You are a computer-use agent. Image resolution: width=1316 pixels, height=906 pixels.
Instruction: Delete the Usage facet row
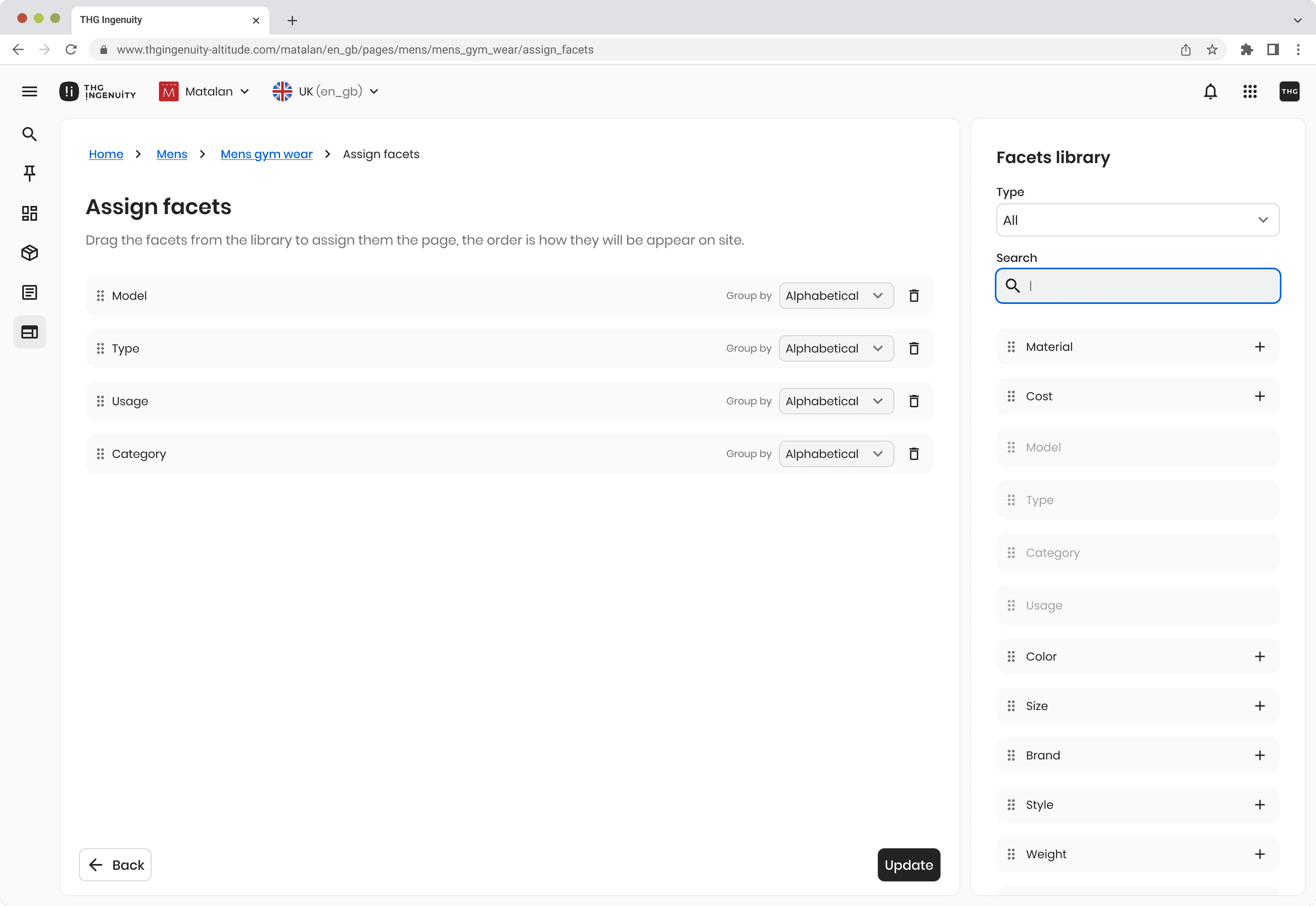[914, 402]
